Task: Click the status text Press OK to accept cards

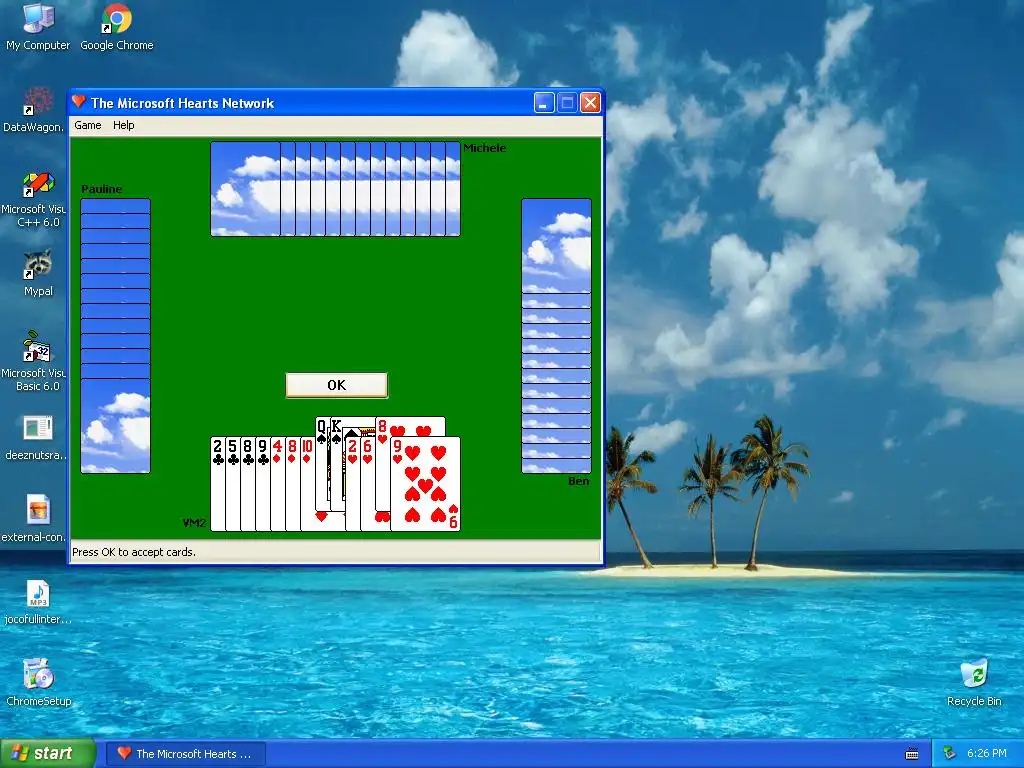Action: click(x=134, y=552)
